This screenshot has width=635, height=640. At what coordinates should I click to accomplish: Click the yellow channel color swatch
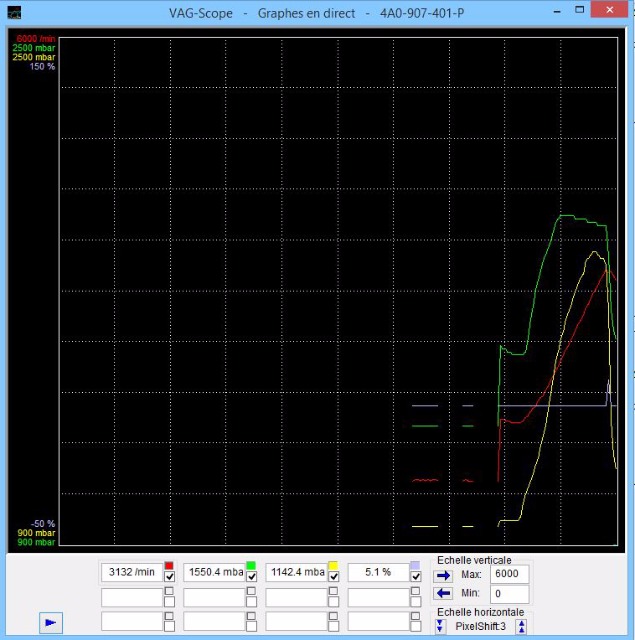333,566
